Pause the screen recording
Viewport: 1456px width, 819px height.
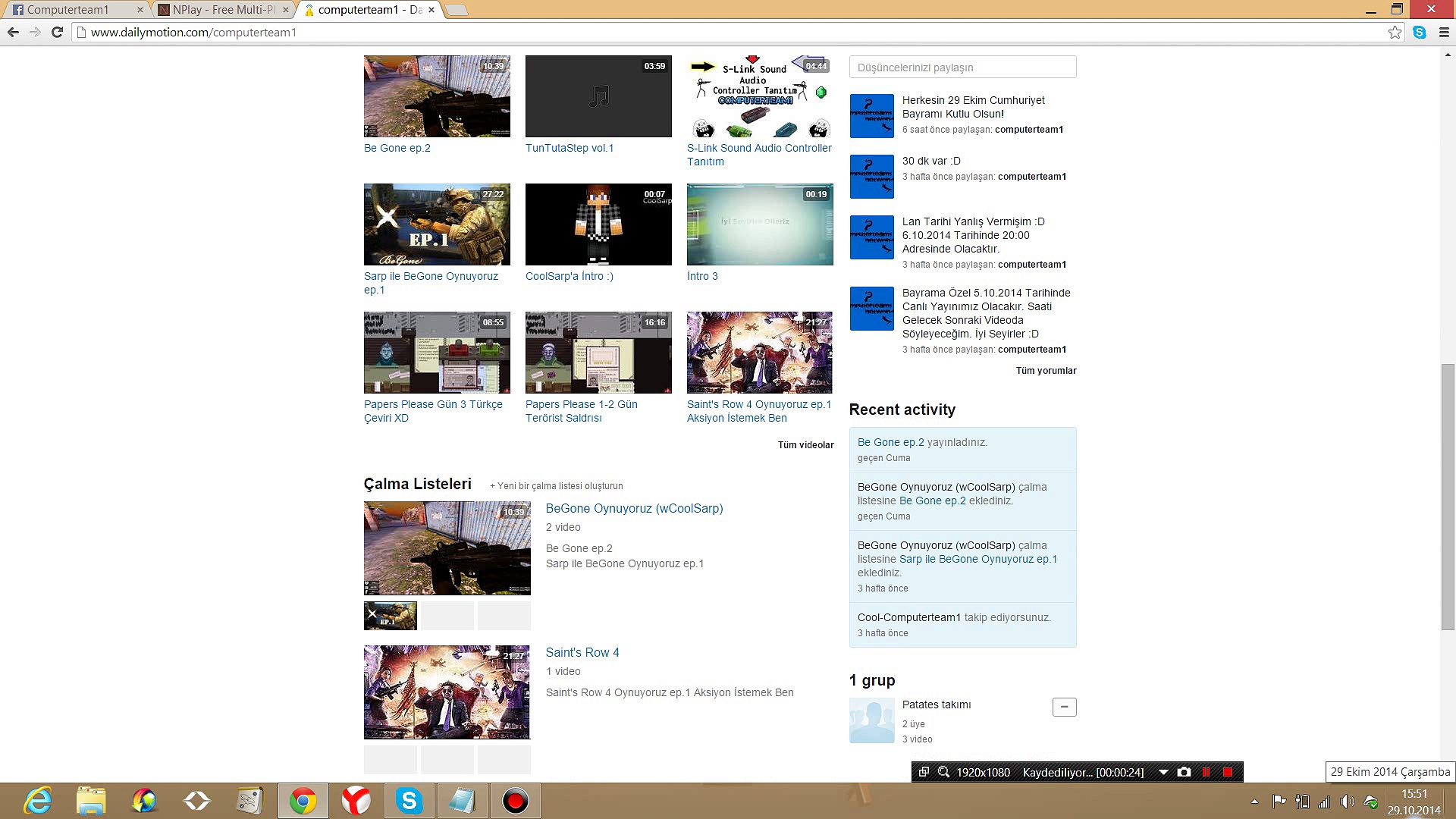click(1206, 772)
